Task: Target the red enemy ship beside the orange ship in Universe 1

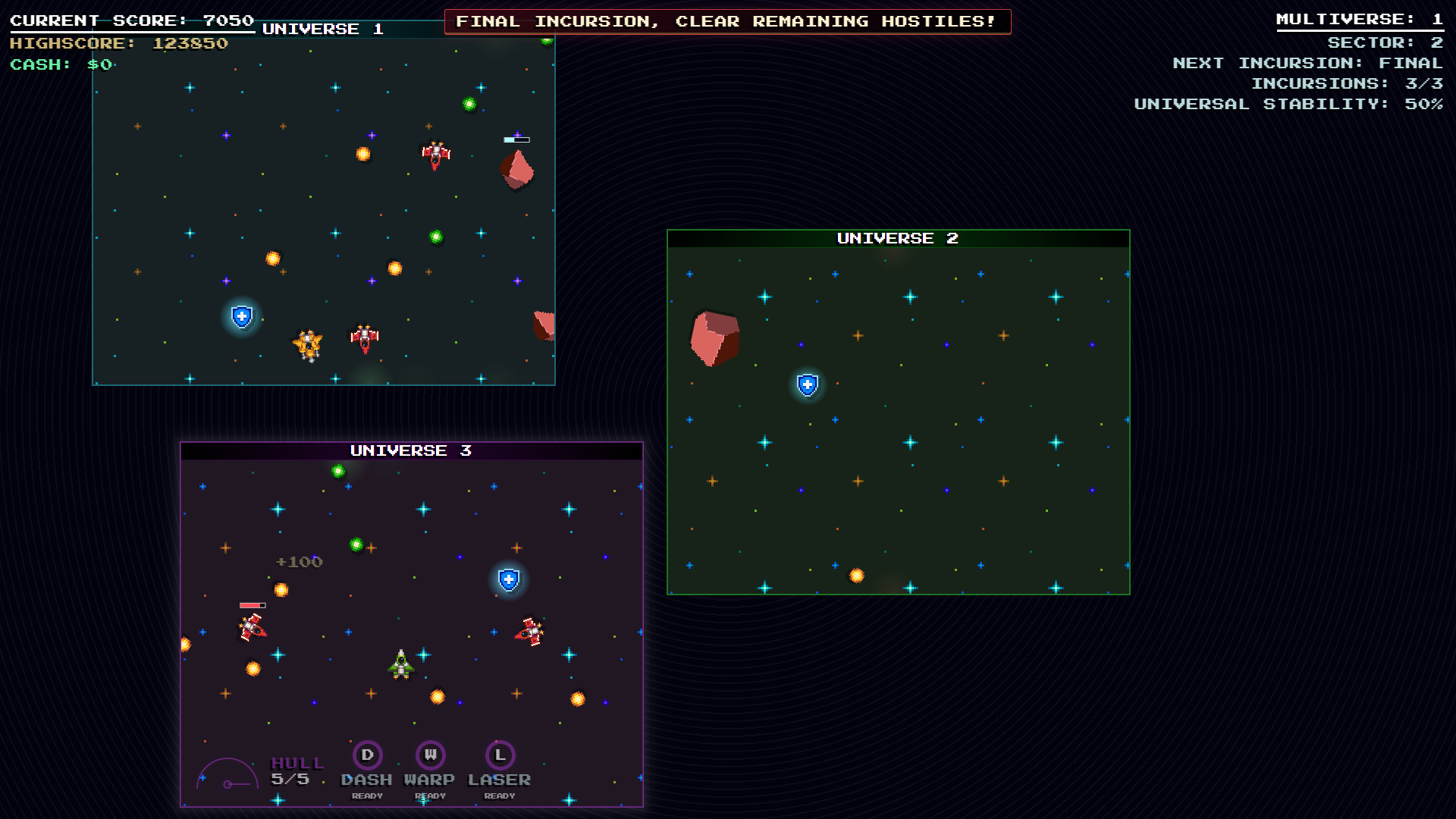Action: pos(365,338)
